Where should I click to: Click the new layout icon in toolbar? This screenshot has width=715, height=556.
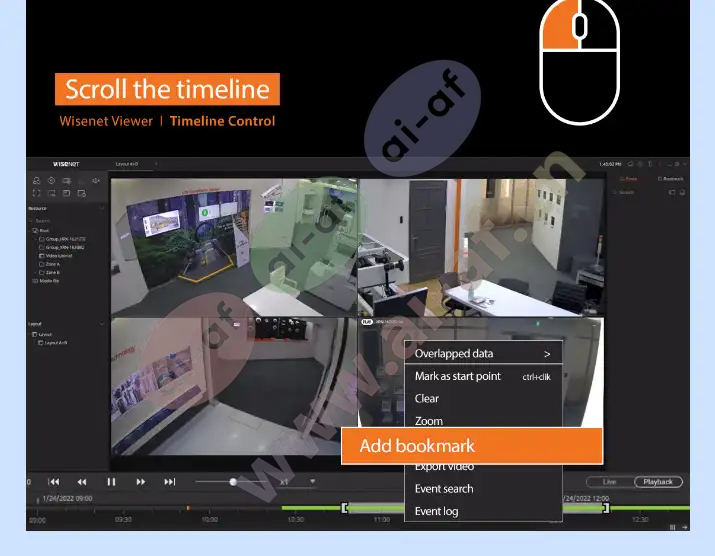pyautogui.click(x=82, y=193)
